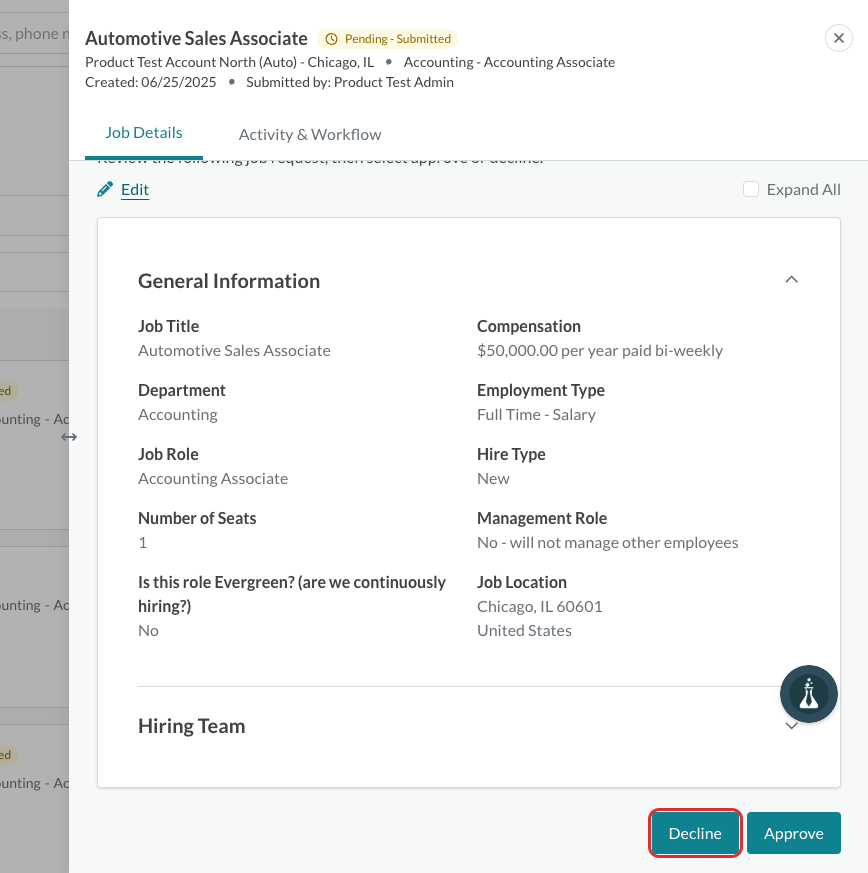Click the Created: 06/25/2025 text
Screen dimensions: 868x873
tap(150, 82)
